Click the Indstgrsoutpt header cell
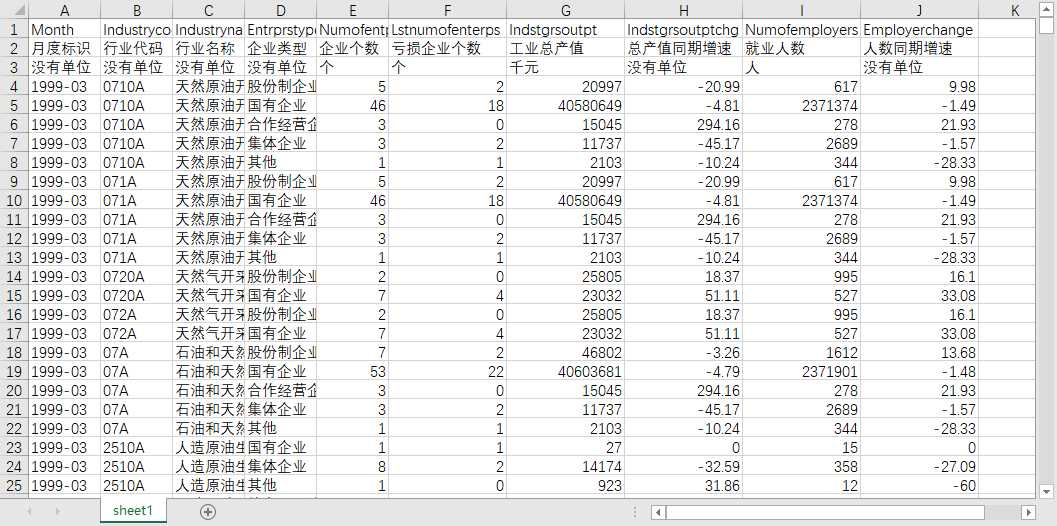Image resolution: width=1057 pixels, height=526 pixels. [566, 30]
